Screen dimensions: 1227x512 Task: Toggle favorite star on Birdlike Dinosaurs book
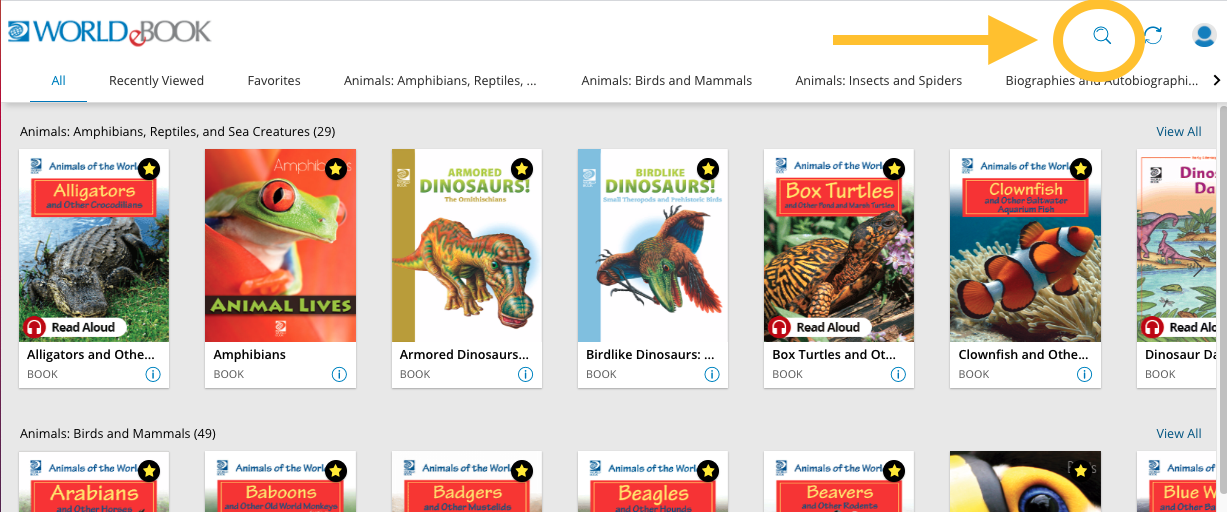pos(707,169)
